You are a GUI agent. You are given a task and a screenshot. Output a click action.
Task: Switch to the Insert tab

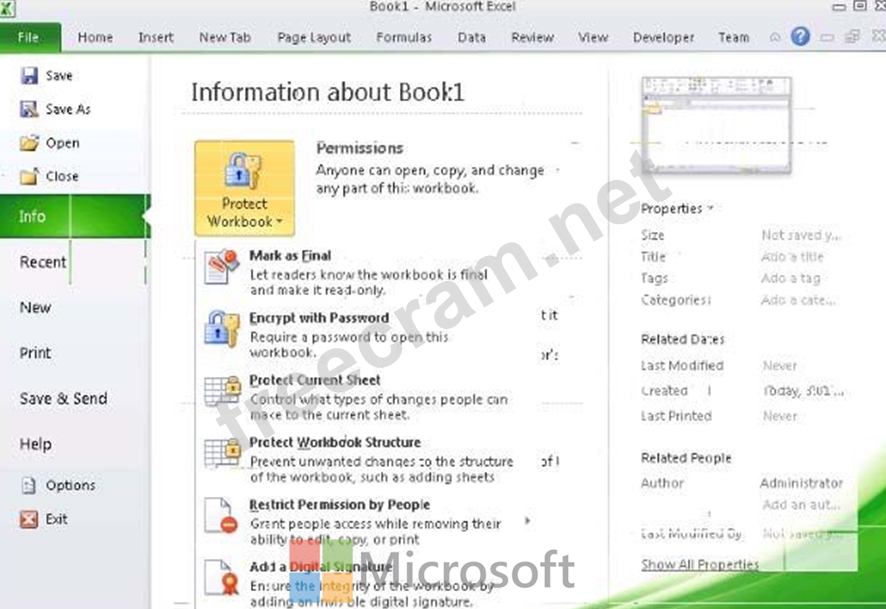[x=156, y=37]
